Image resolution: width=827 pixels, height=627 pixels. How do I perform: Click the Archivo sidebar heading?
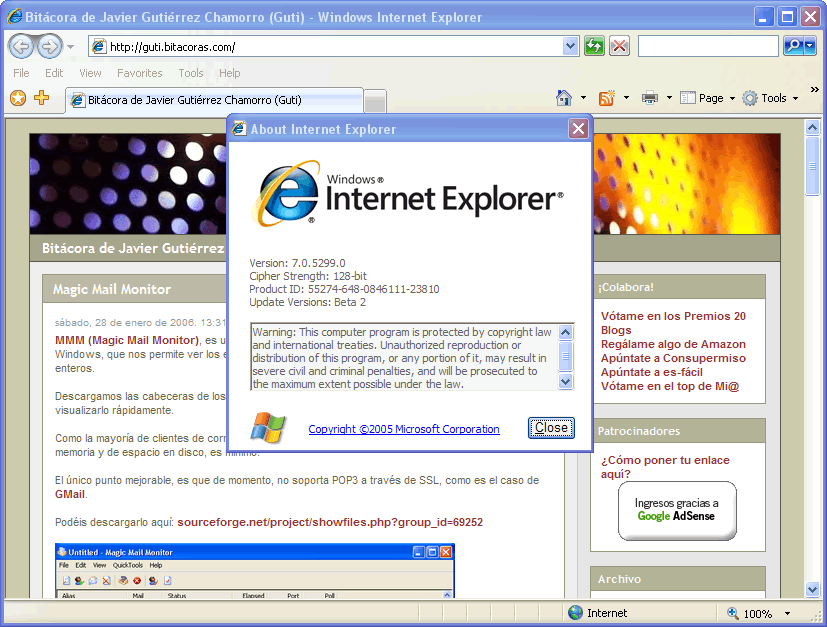point(619,579)
